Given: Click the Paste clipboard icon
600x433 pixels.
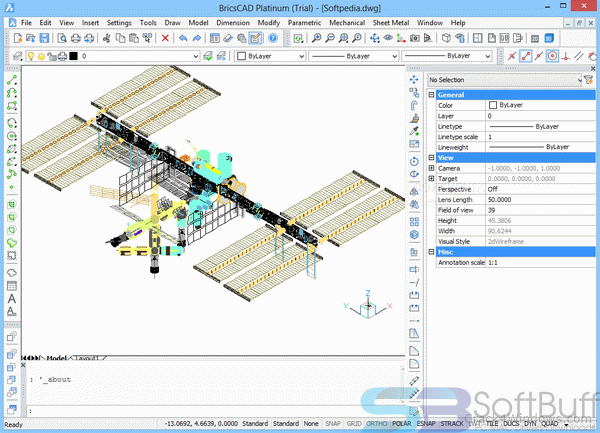Looking at the screenshot, I should (x=134, y=38).
